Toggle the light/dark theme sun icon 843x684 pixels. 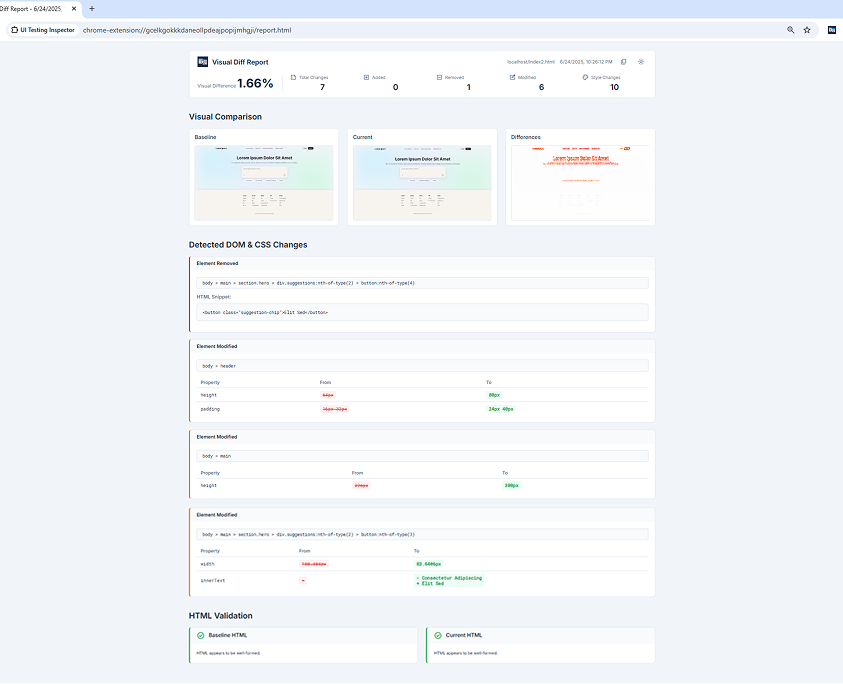point(641,62)
